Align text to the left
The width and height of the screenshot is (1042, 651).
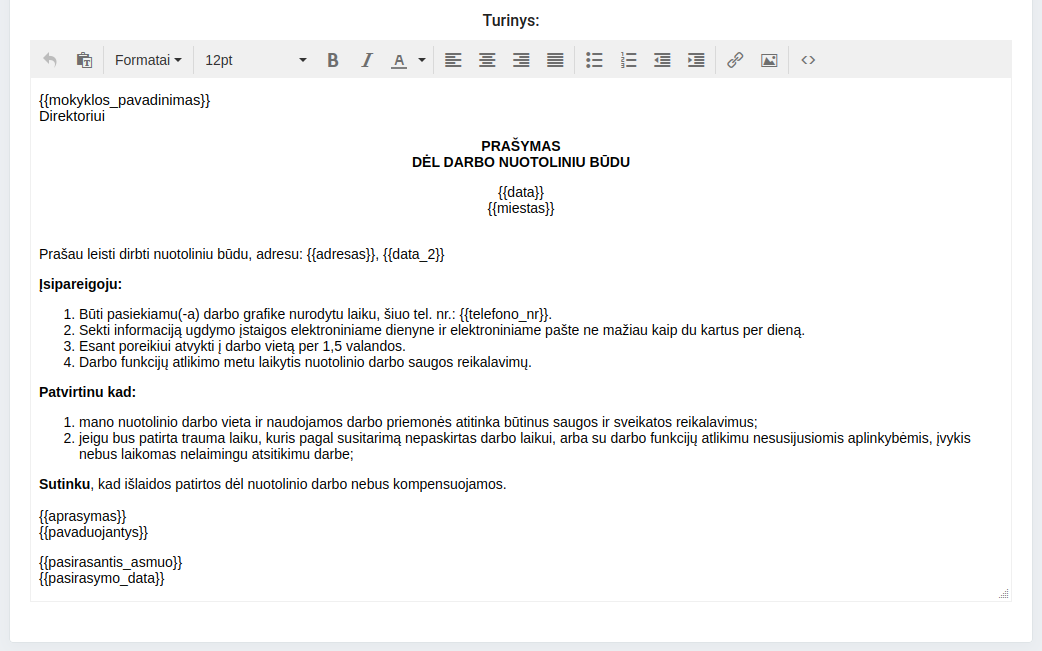(453, 60)
